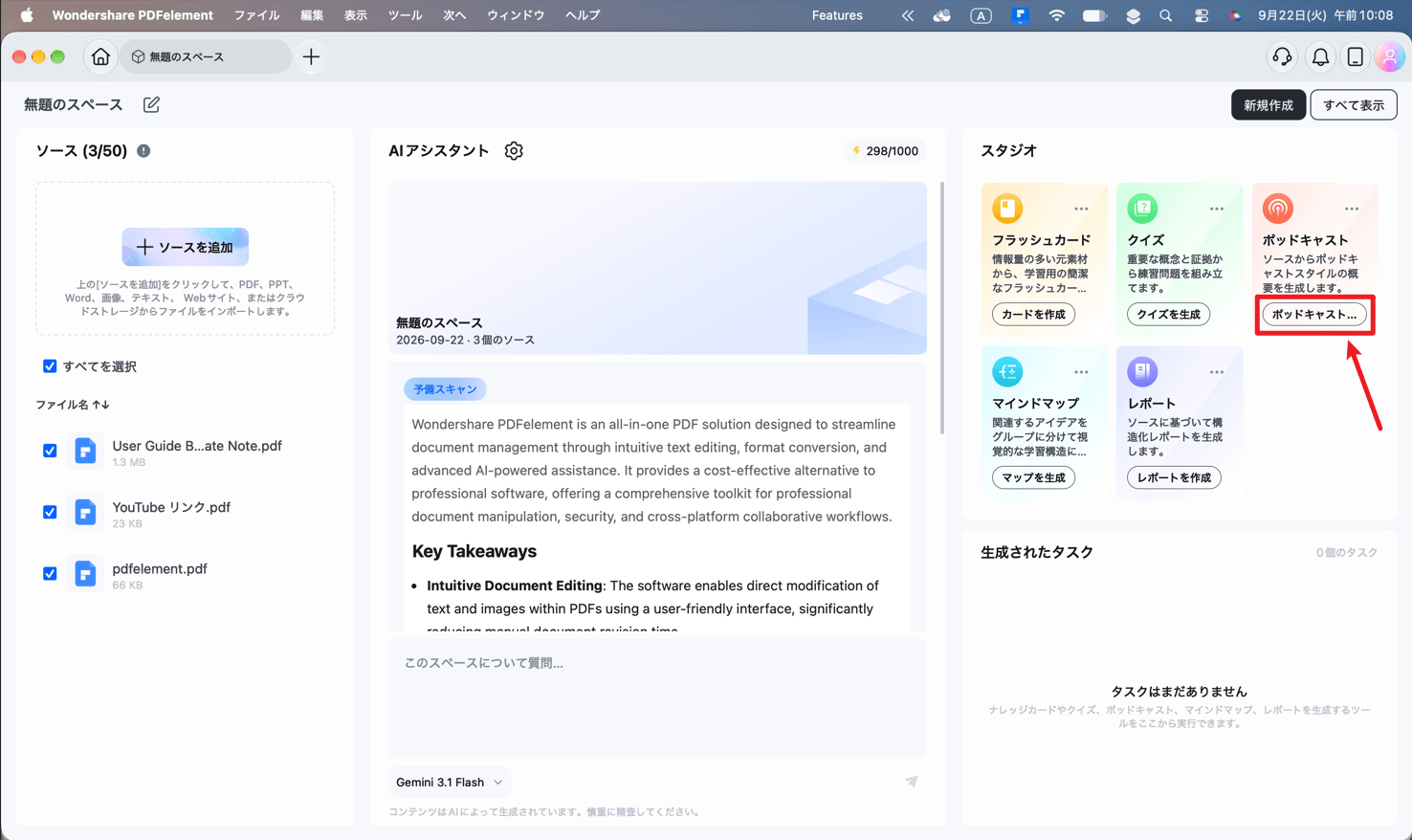Image resolution: width=1412 pixels, height=840 pixels.
Task: Open more options for the Quiz card
Action: [x=1216, y=209]
